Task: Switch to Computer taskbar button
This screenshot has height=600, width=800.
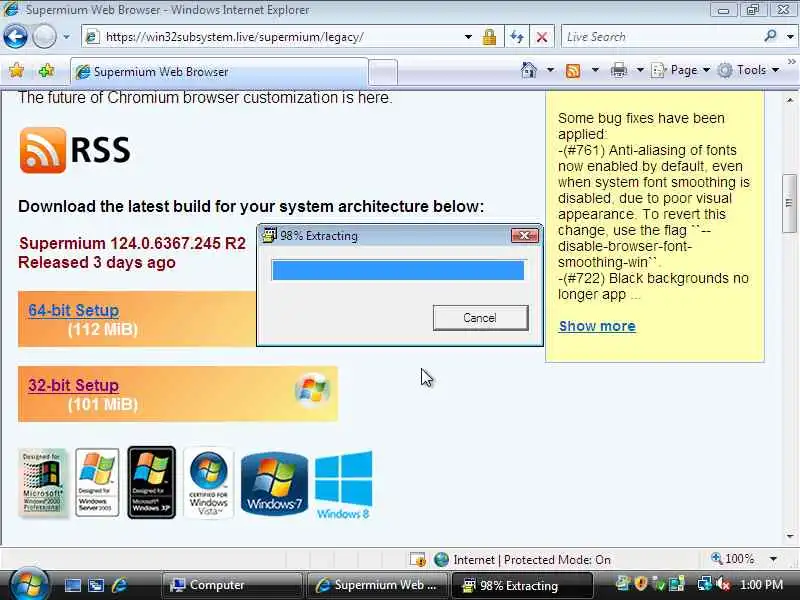Action: click(x=232, y=585)
